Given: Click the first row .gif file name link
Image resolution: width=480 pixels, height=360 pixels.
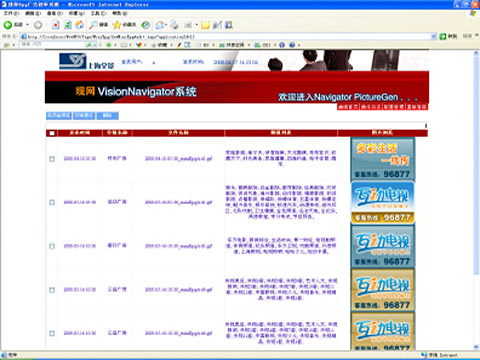Looking at the screenshot, I should click(x=179, y=159).
